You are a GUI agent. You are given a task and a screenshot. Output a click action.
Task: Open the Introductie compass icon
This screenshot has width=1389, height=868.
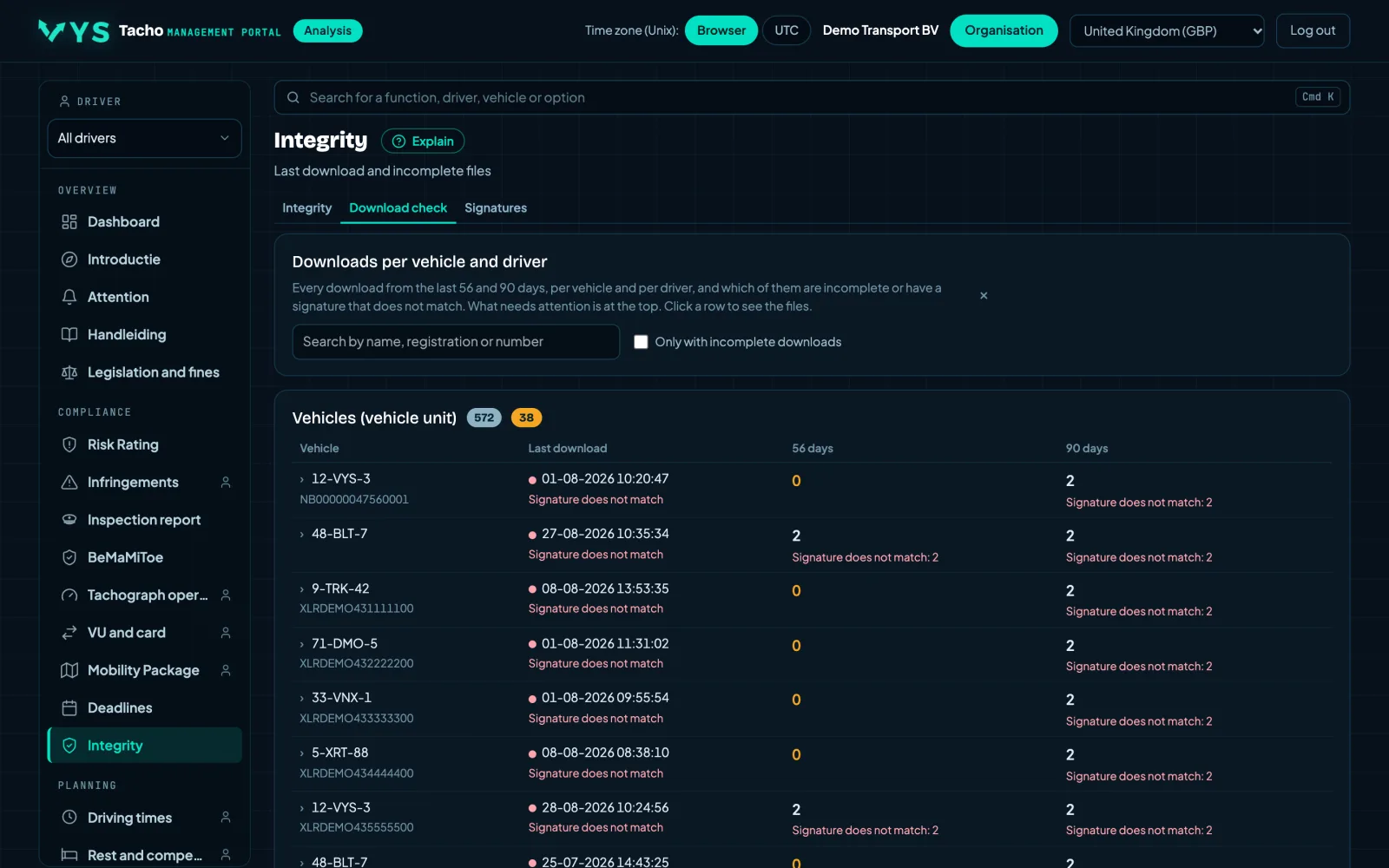pos(69,260)
